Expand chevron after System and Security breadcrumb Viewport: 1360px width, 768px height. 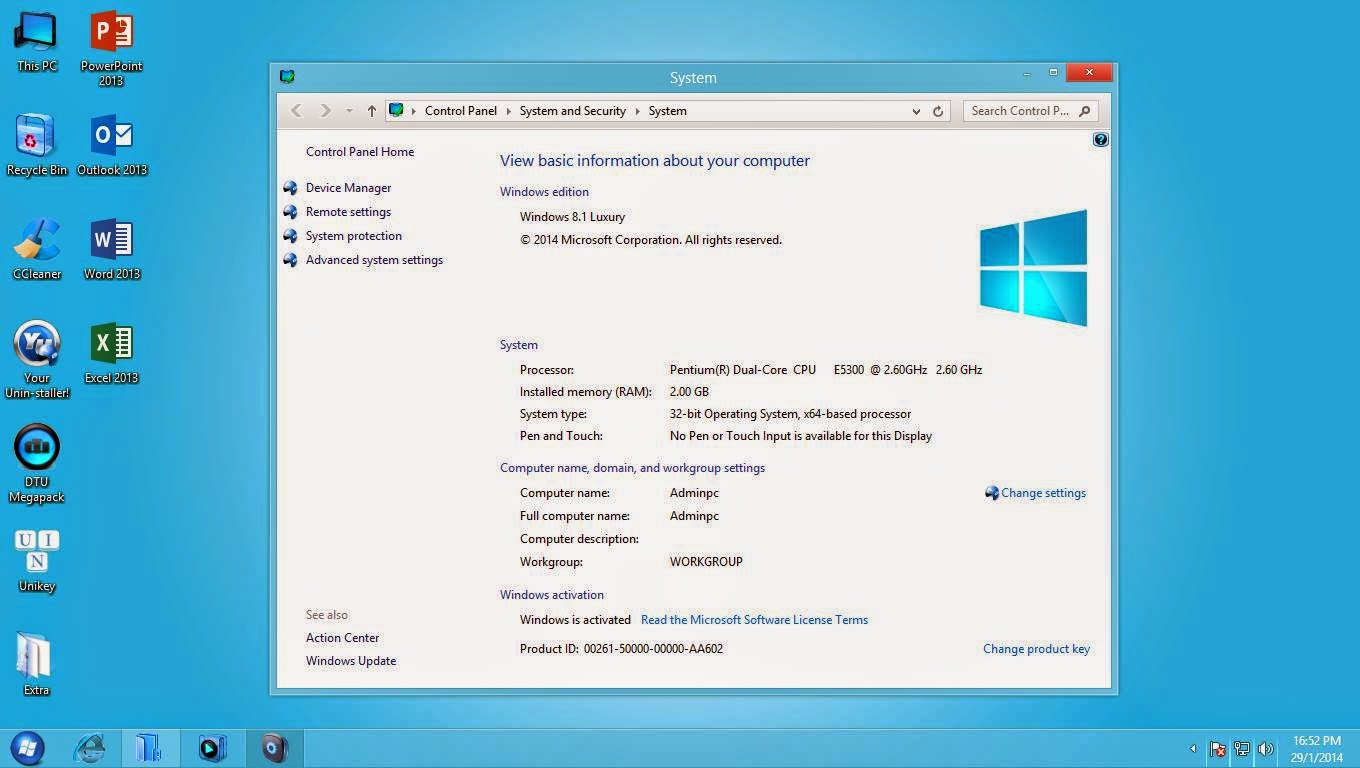(x=637, y=111)
